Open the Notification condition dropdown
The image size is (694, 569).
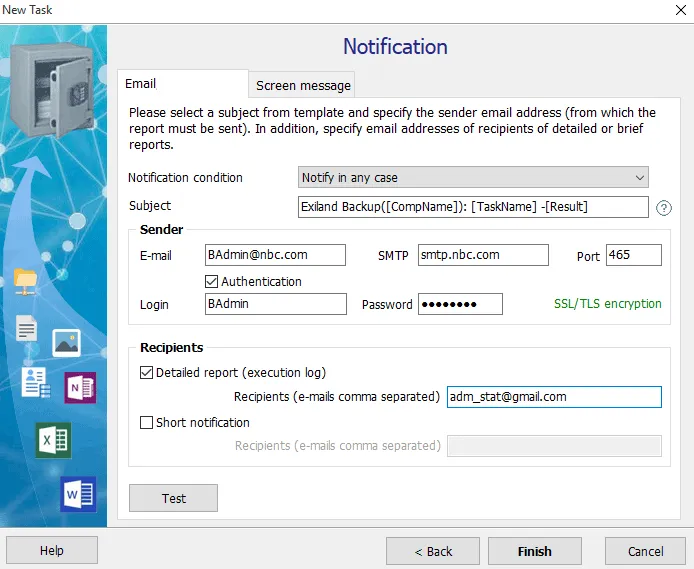point(473,177)
